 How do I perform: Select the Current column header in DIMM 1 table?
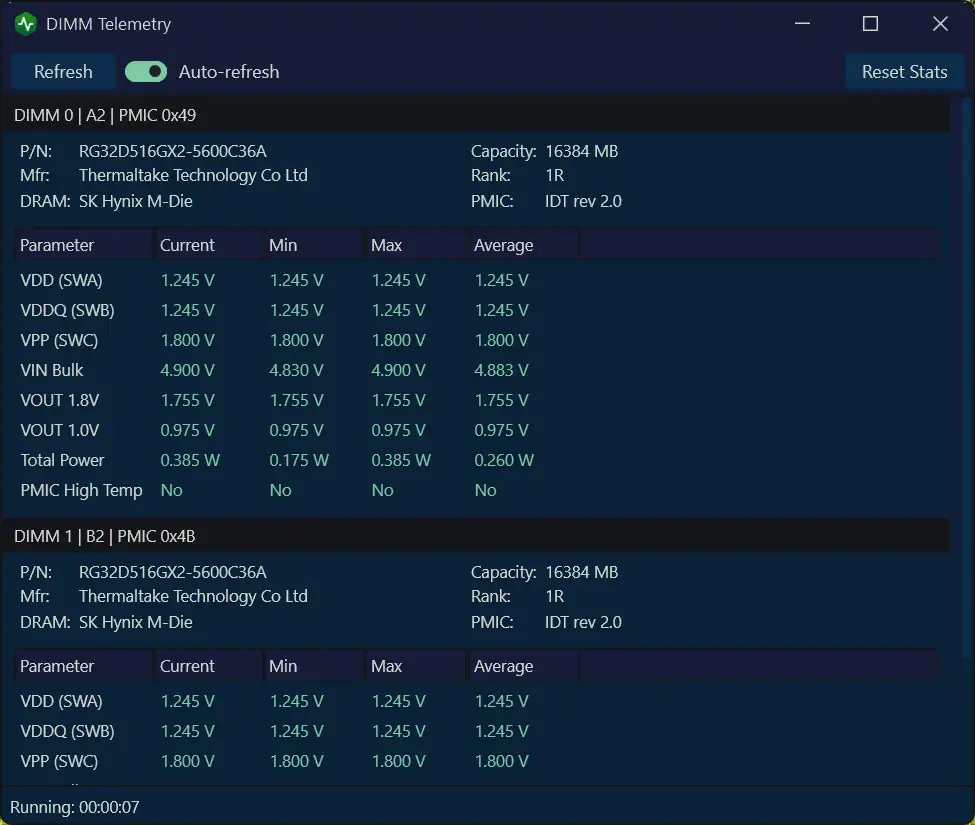pos(207,666)
